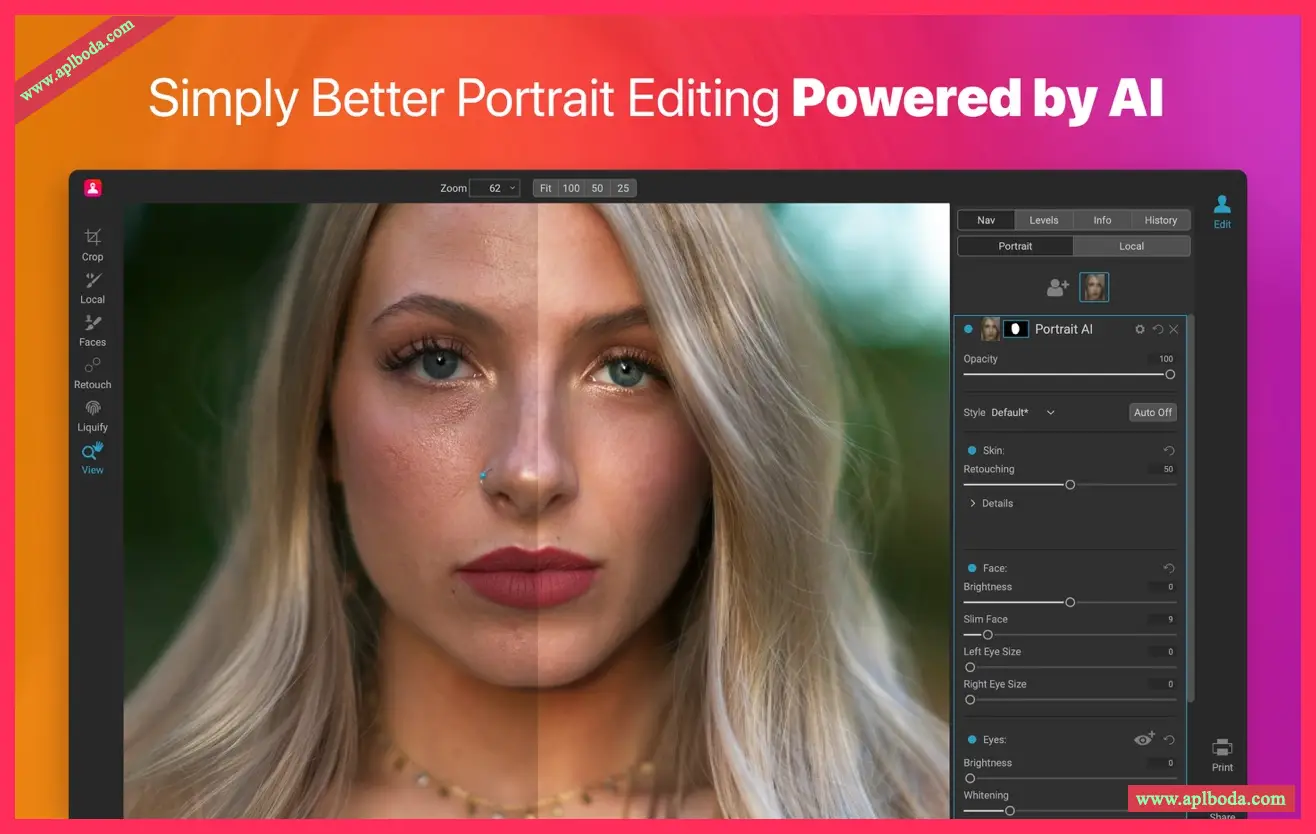
Task: Toggle the Face section enable dot
Action: click(x=971, y=568)
